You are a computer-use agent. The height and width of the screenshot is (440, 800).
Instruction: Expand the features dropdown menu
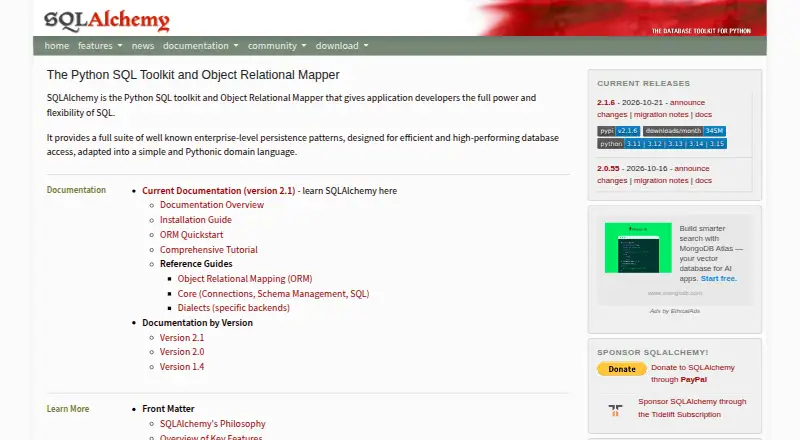pyautogui.click(x=100, y=45)
